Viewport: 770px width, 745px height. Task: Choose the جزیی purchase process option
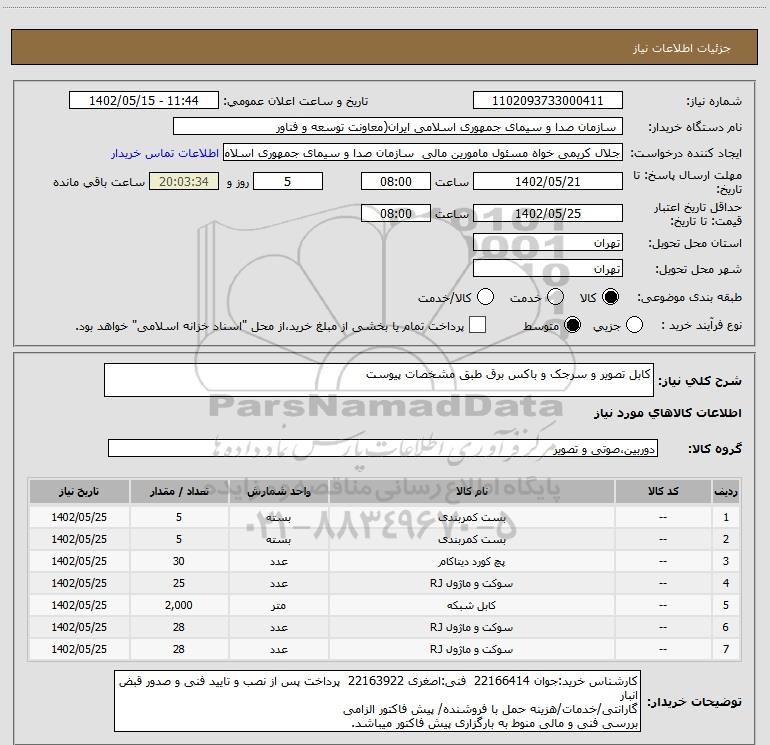pos(634,325)
